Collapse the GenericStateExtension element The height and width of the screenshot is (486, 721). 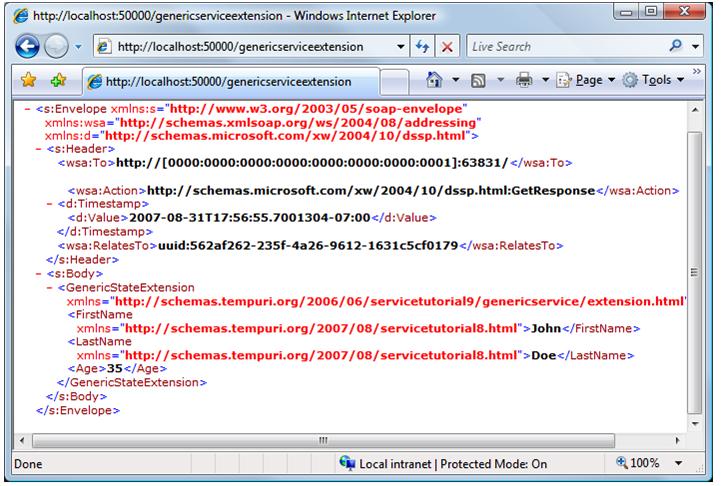pyautogui.click(x=49, y=288)
